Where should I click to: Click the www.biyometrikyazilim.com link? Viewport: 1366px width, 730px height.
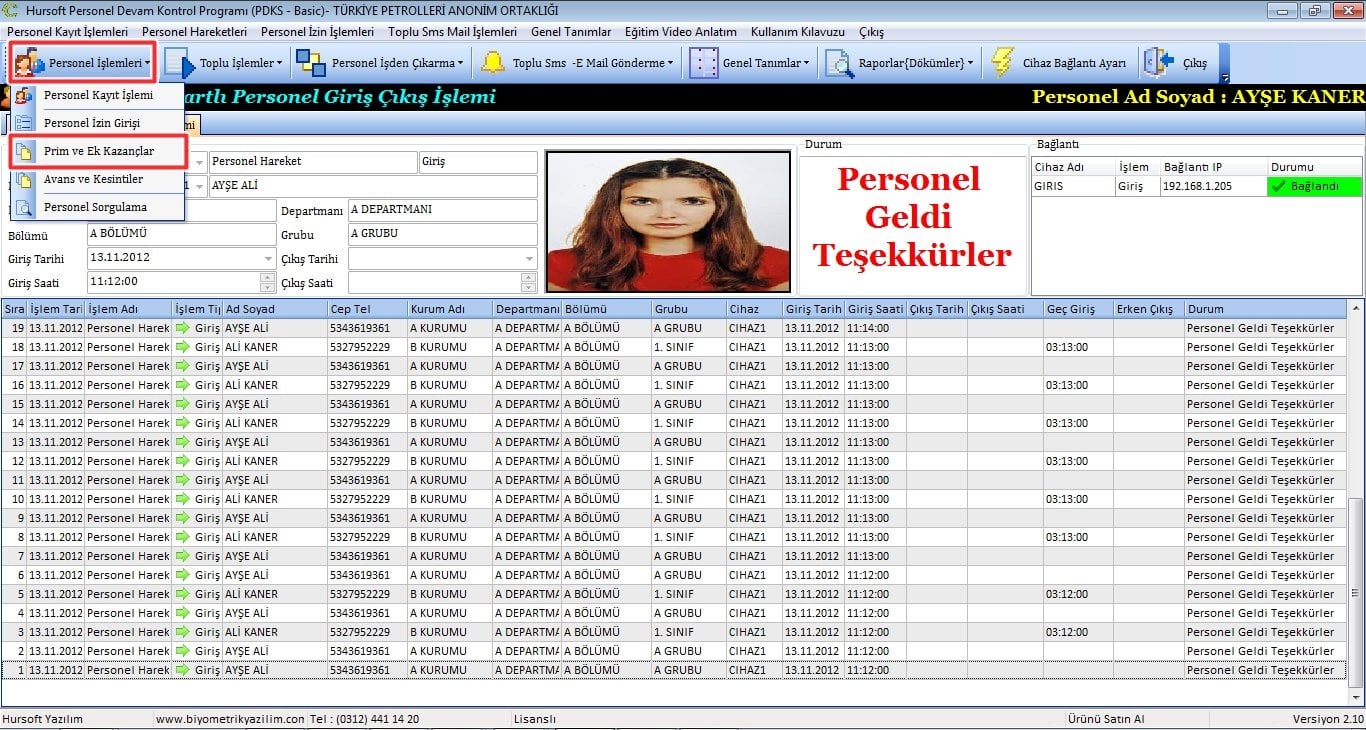[230, 719]
